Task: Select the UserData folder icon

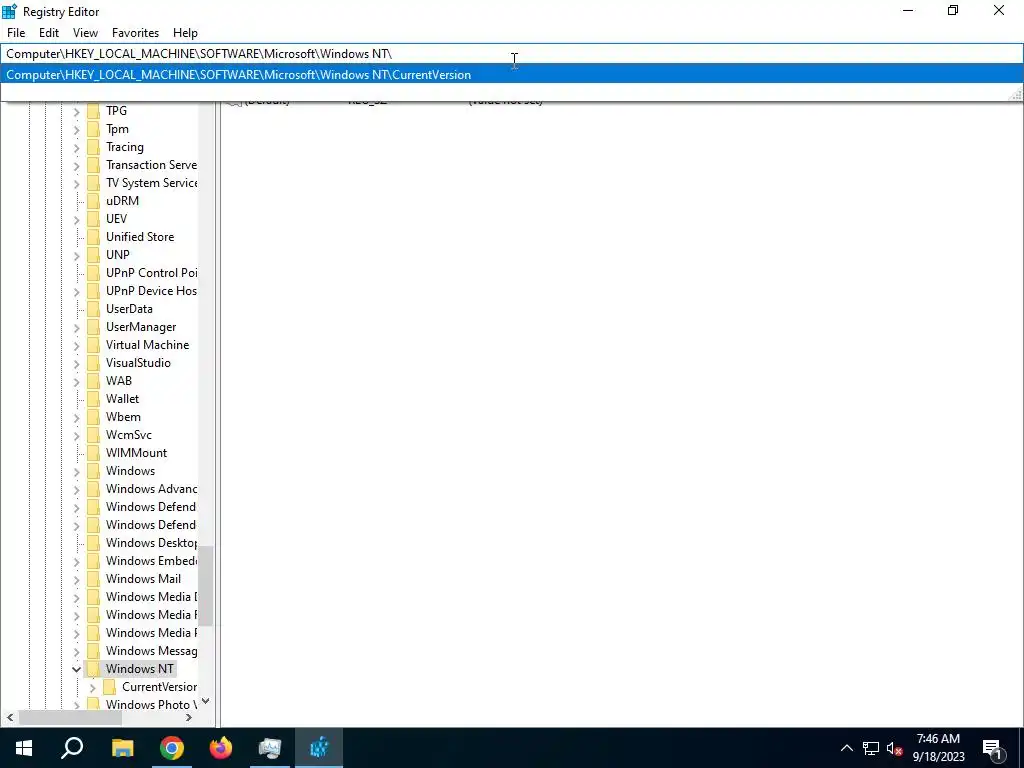Action: [93, 309]
